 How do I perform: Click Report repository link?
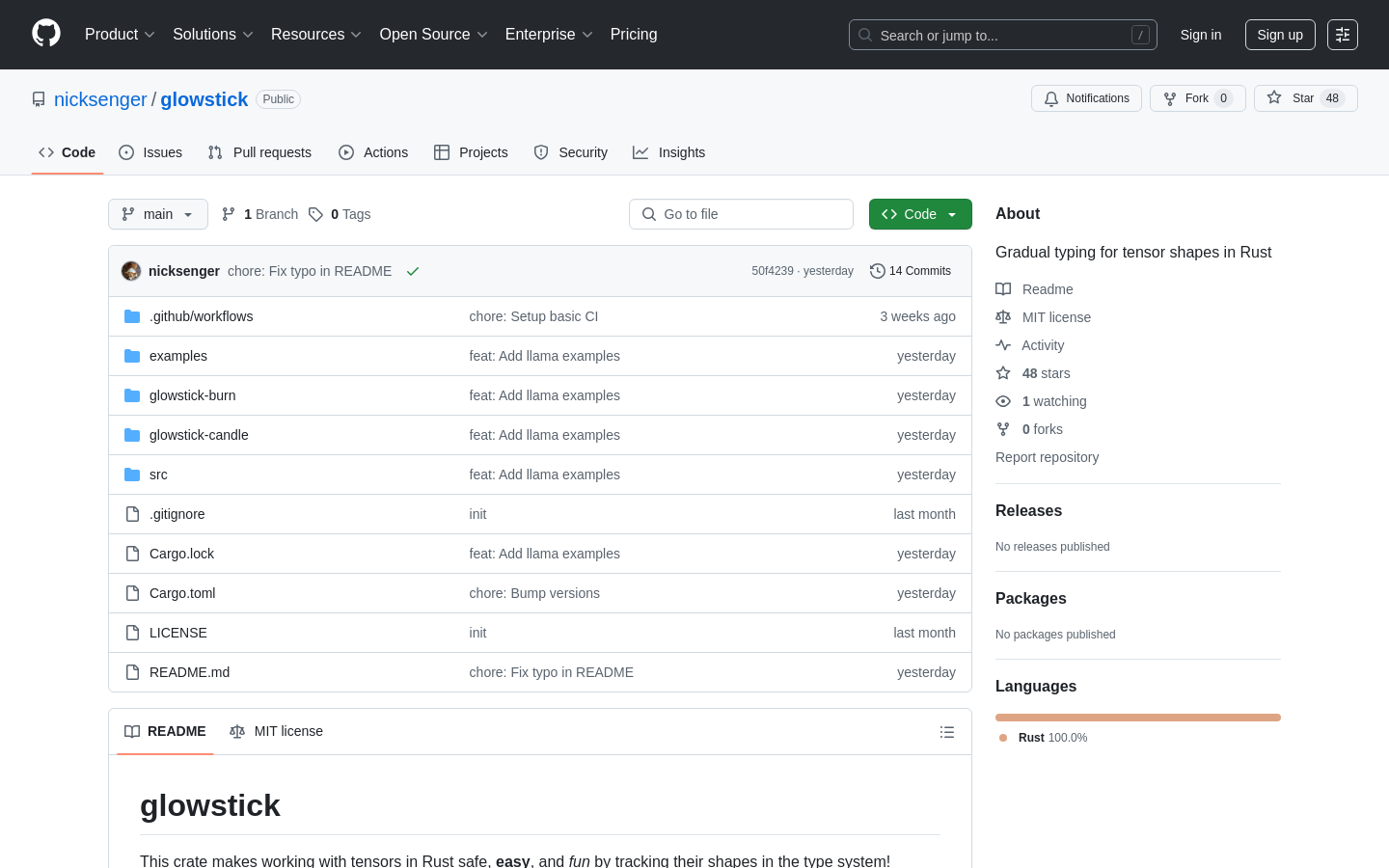[x=1047, y=457]
